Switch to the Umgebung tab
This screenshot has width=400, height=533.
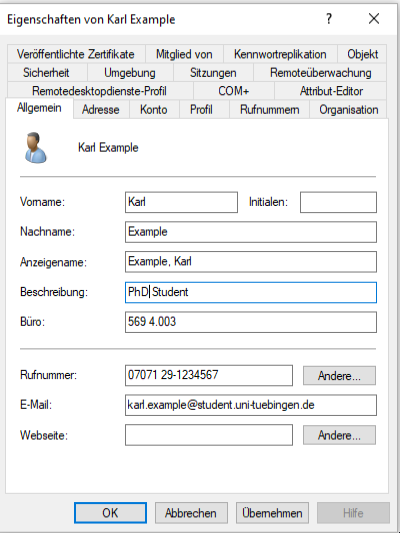click(130, 72)
